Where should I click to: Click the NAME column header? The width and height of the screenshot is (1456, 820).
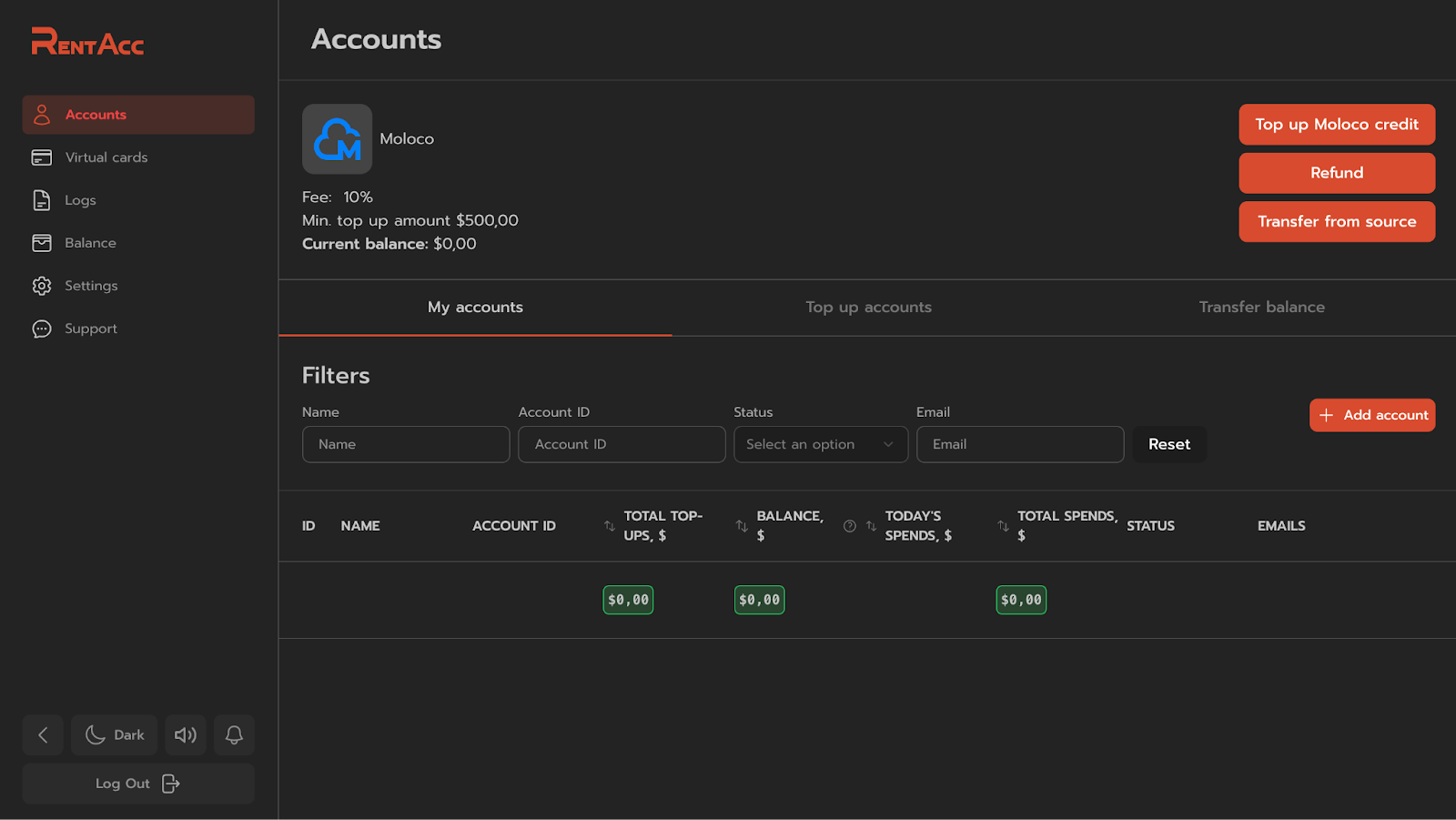pyautogui.click(x=360, y=526)
